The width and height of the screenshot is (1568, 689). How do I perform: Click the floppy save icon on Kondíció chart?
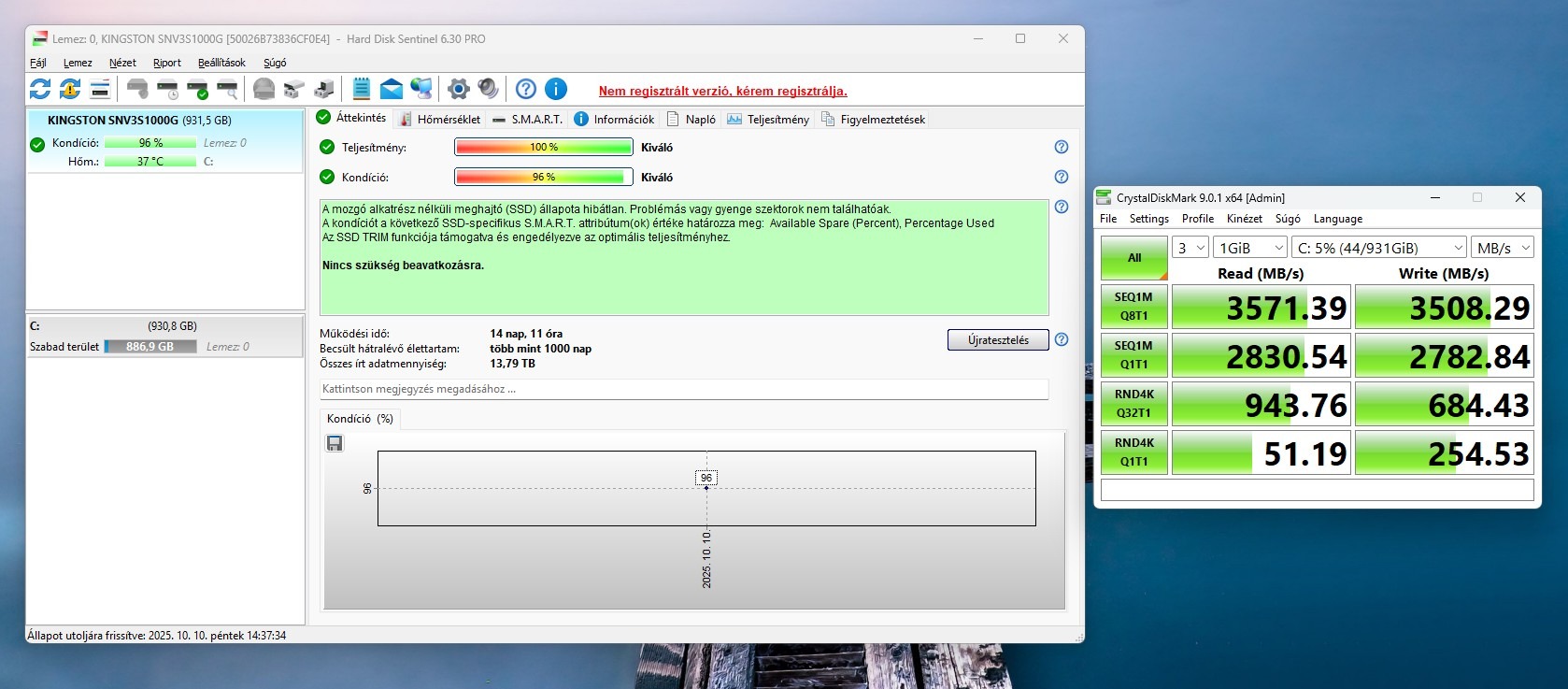click(x=335, y=443)
